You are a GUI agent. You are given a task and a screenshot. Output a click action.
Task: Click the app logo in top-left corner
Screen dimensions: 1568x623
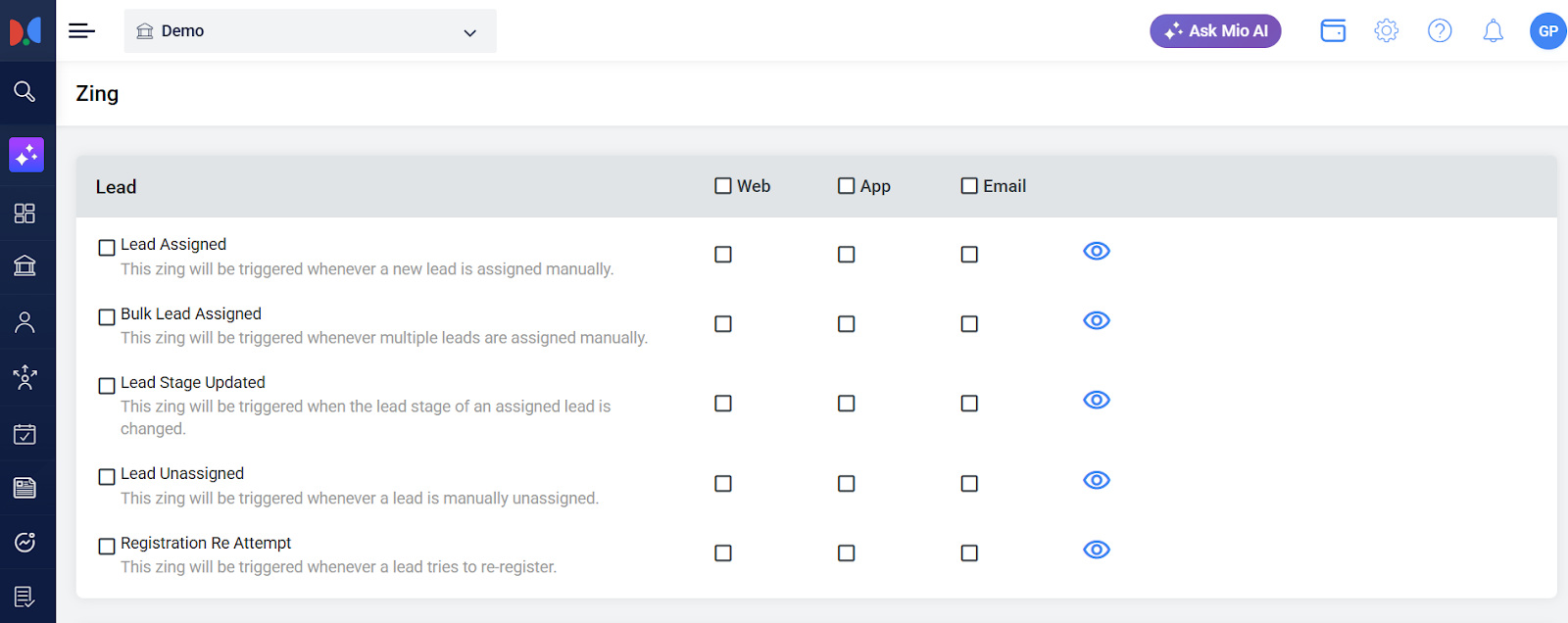26,31
